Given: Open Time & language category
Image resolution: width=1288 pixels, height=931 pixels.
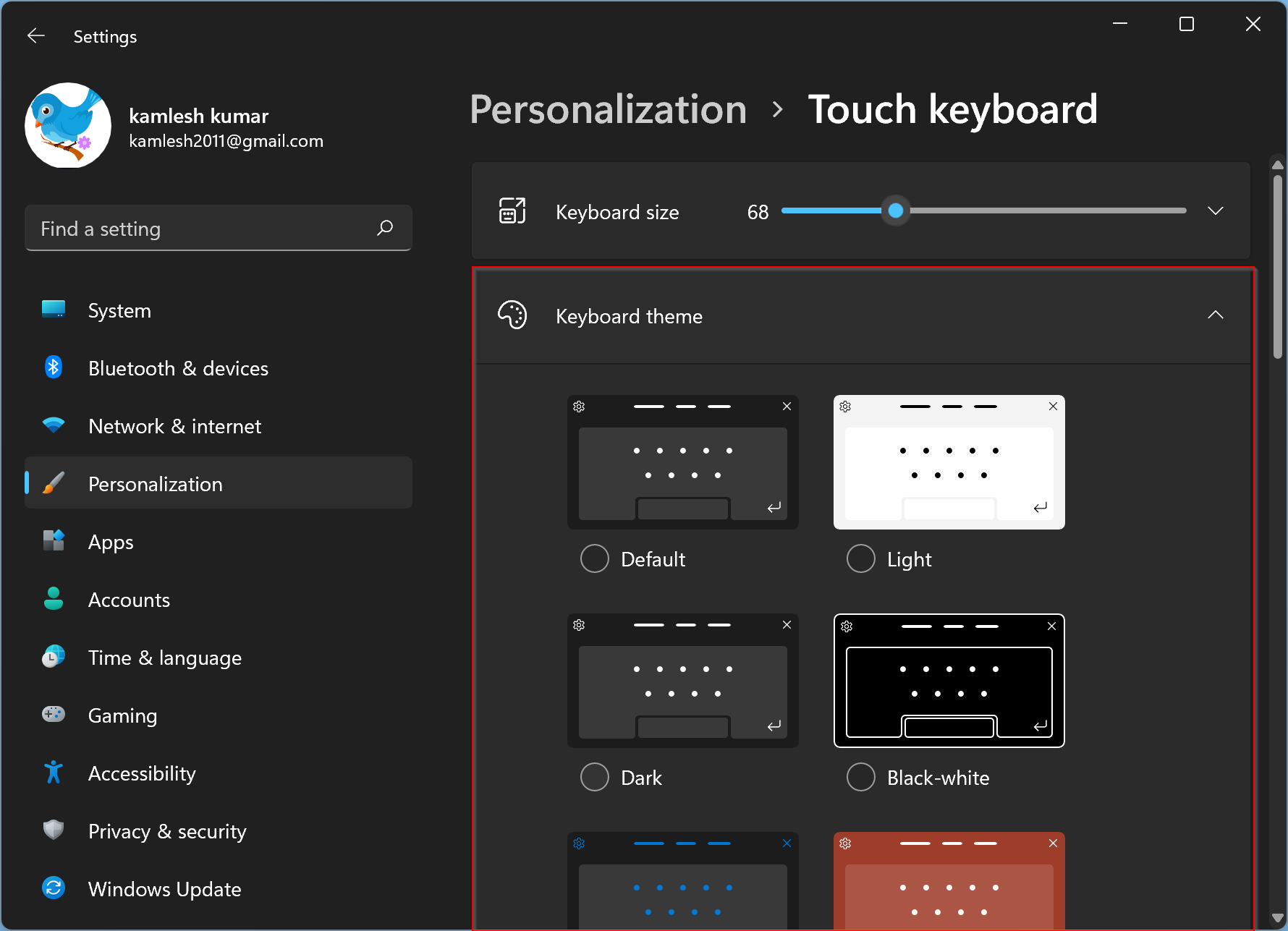Looking at the screenshot, I should pyautogui.click(x=219, y=658).
